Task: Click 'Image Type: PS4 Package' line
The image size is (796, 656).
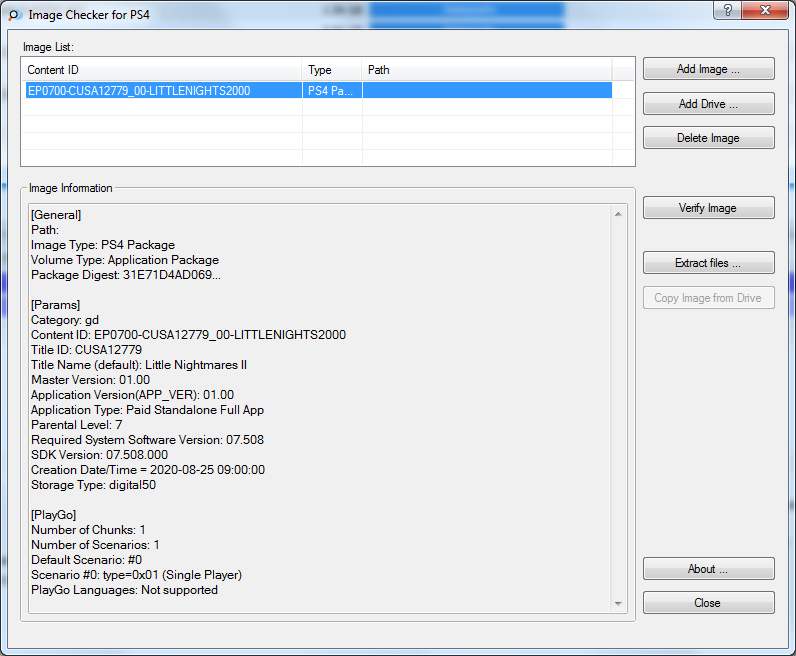Action: click(103, 245)
